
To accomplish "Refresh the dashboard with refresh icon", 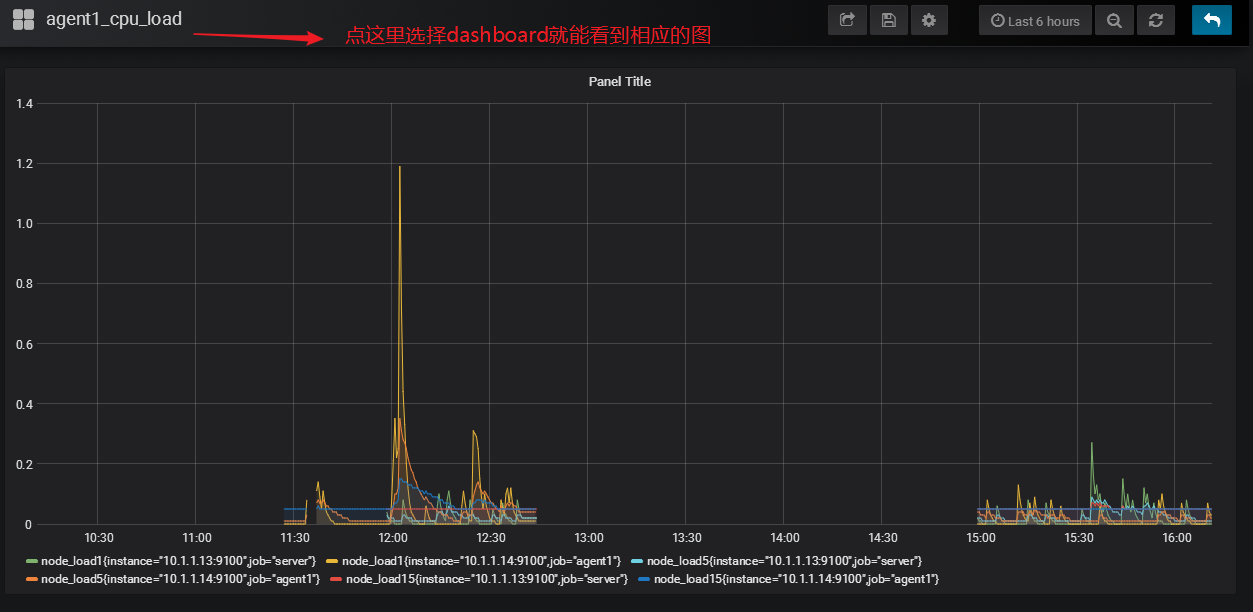I will tap(1156, 20).
